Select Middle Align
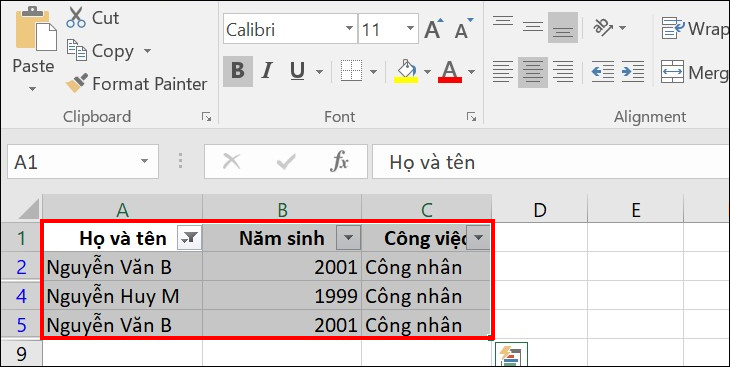The width and height of the screenshot is (730, 367). 533,27
